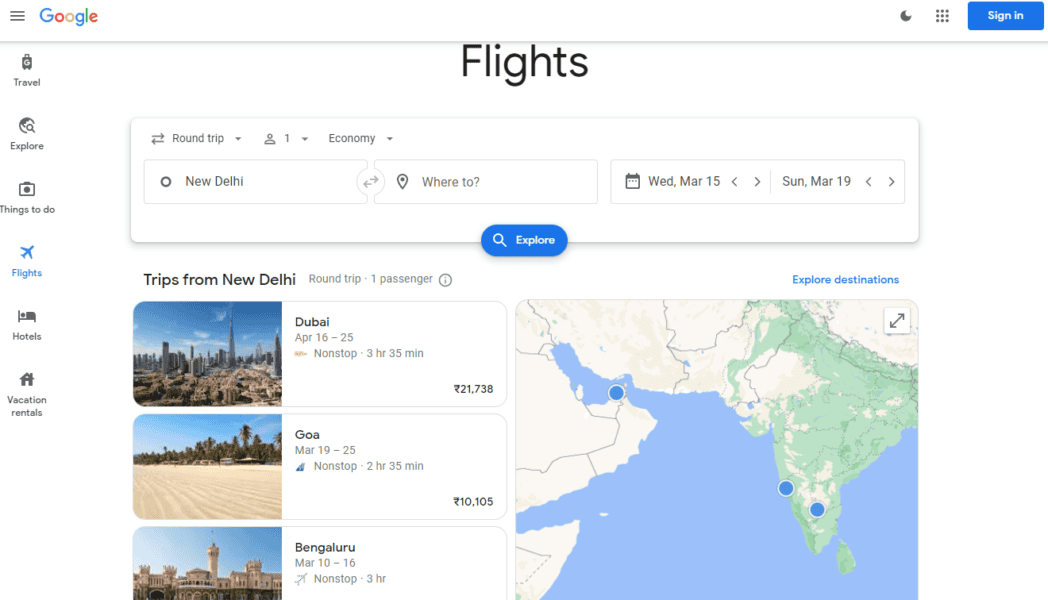The height and width of the screenshot is (600, 1048).
Task: Open the Economy cabin class dropdown
Action: [x=360, y=138]
